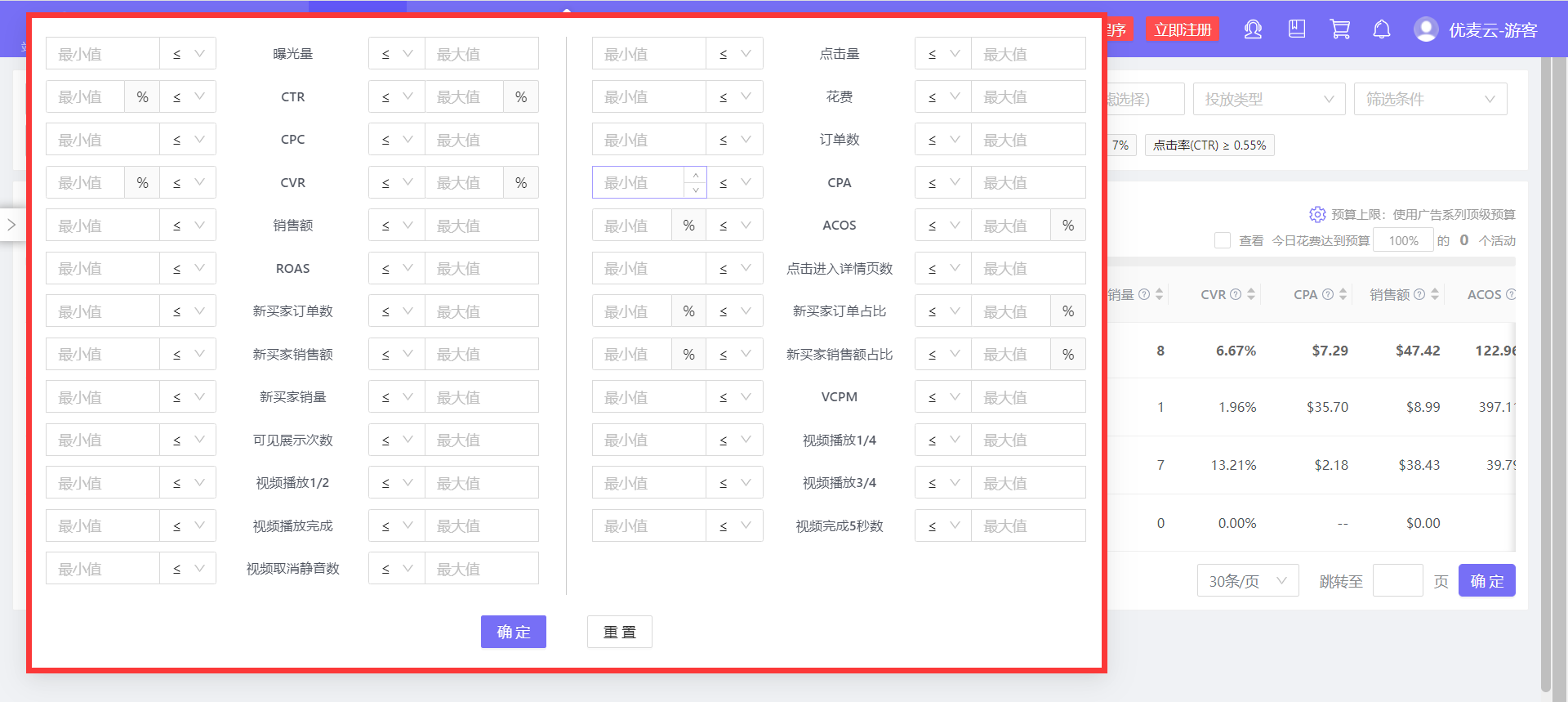Click the CTR maximum value field
The height and width of the screenshot is (702, 1568).
click(464, 97)
